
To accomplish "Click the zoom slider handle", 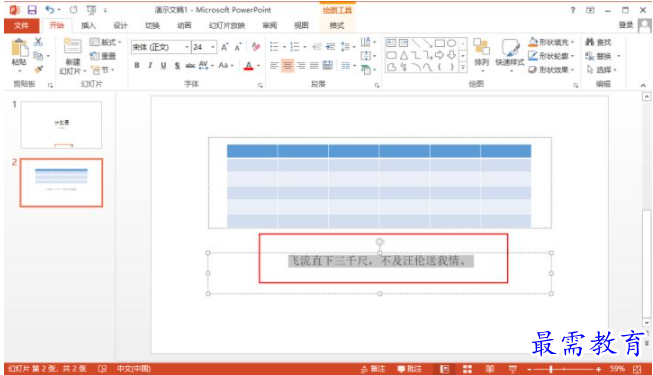I will pos(551,369).
